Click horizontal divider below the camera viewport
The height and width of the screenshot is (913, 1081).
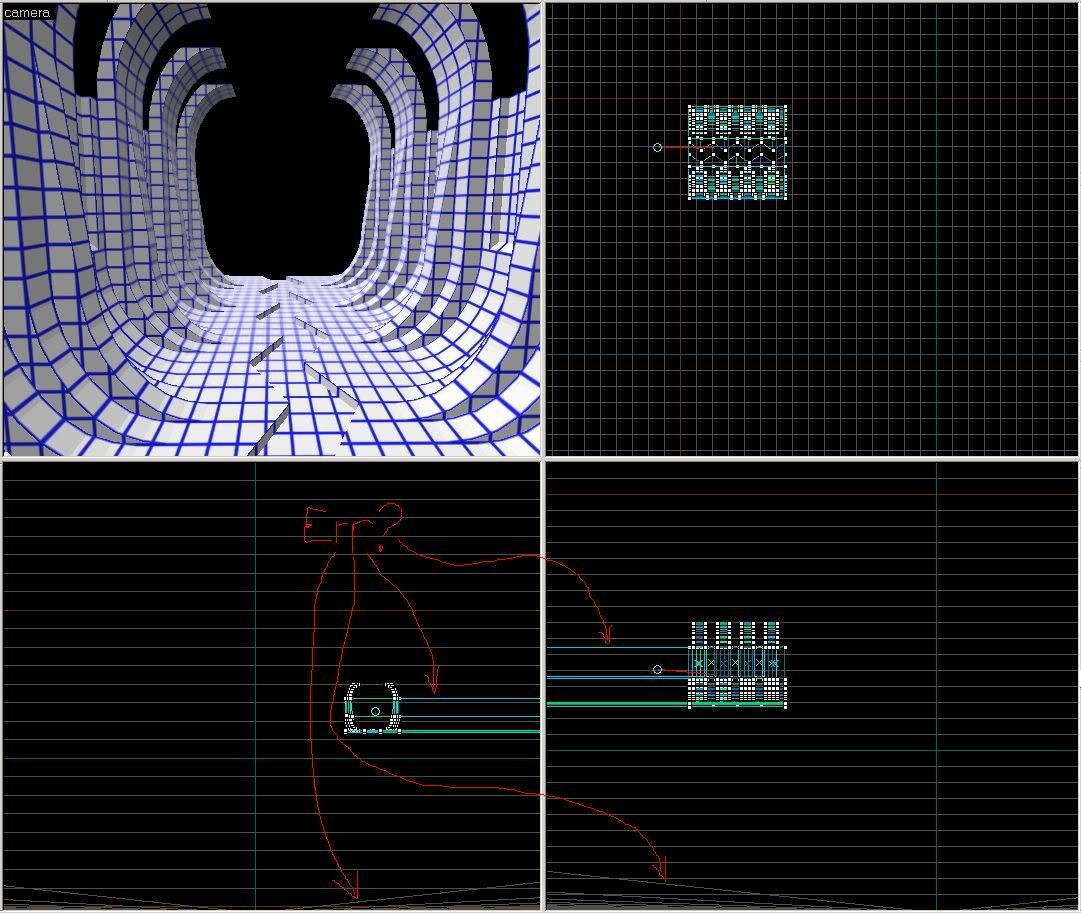[270, 458]
